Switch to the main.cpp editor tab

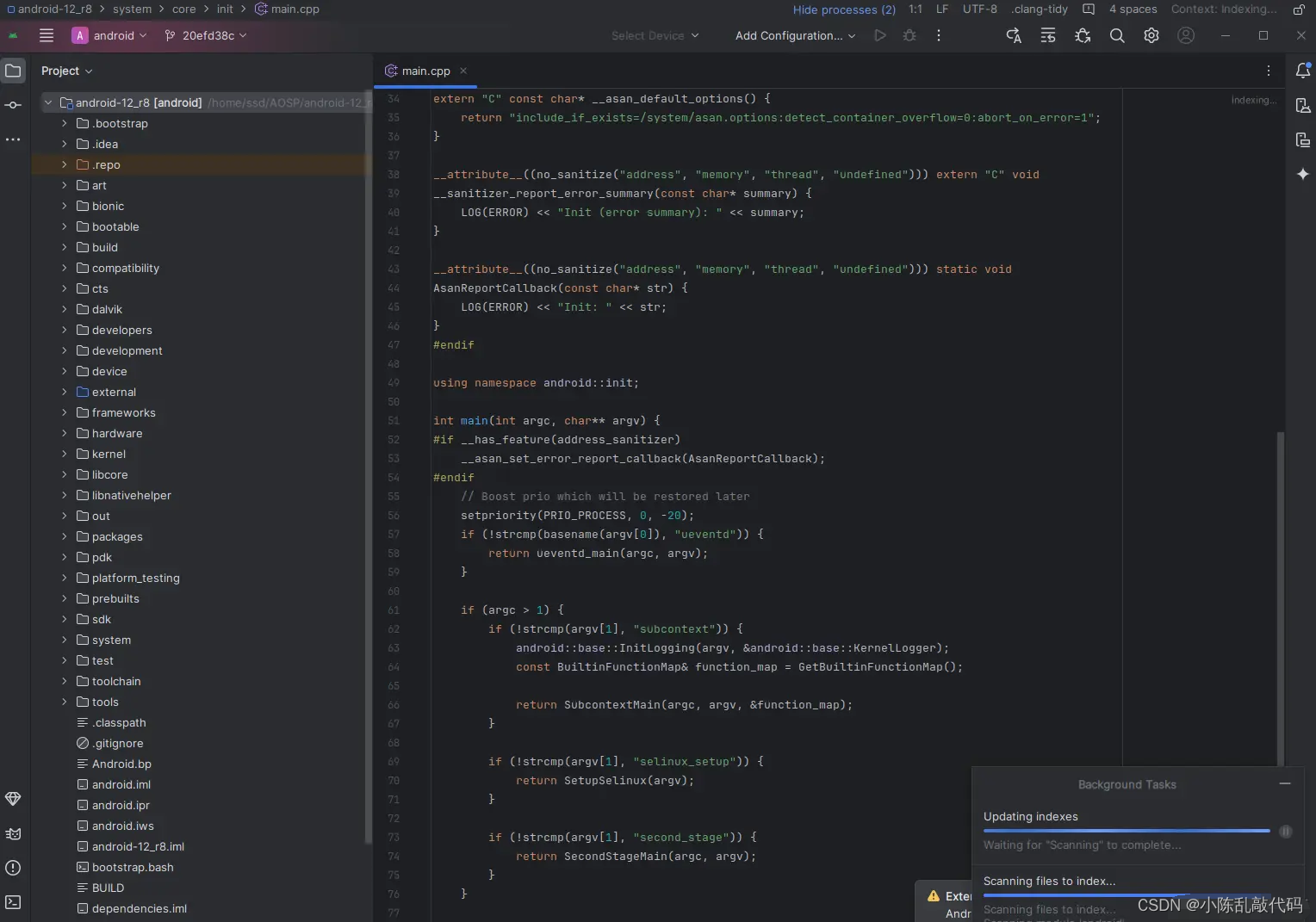425,71
